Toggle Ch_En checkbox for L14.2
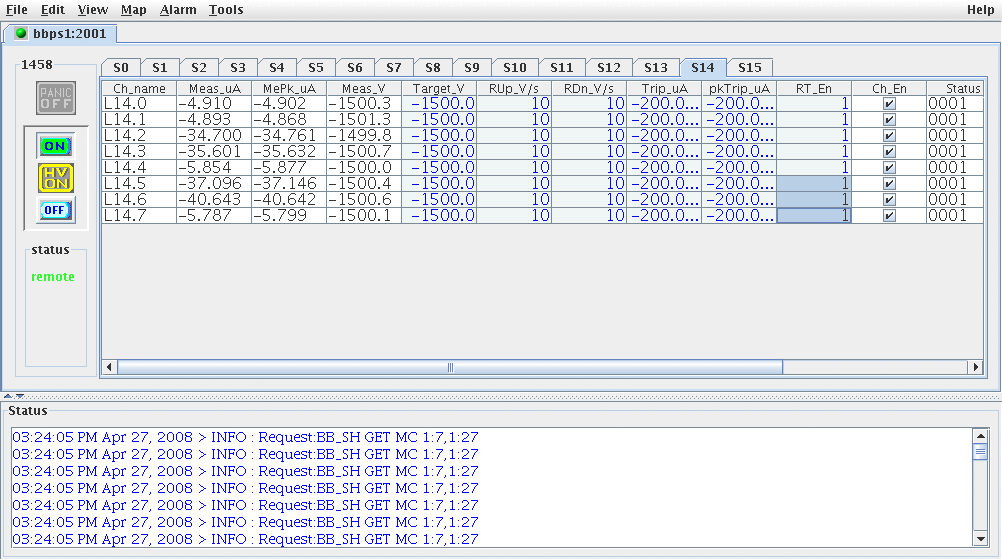1002x560 pixels. [x=889, y=136]
